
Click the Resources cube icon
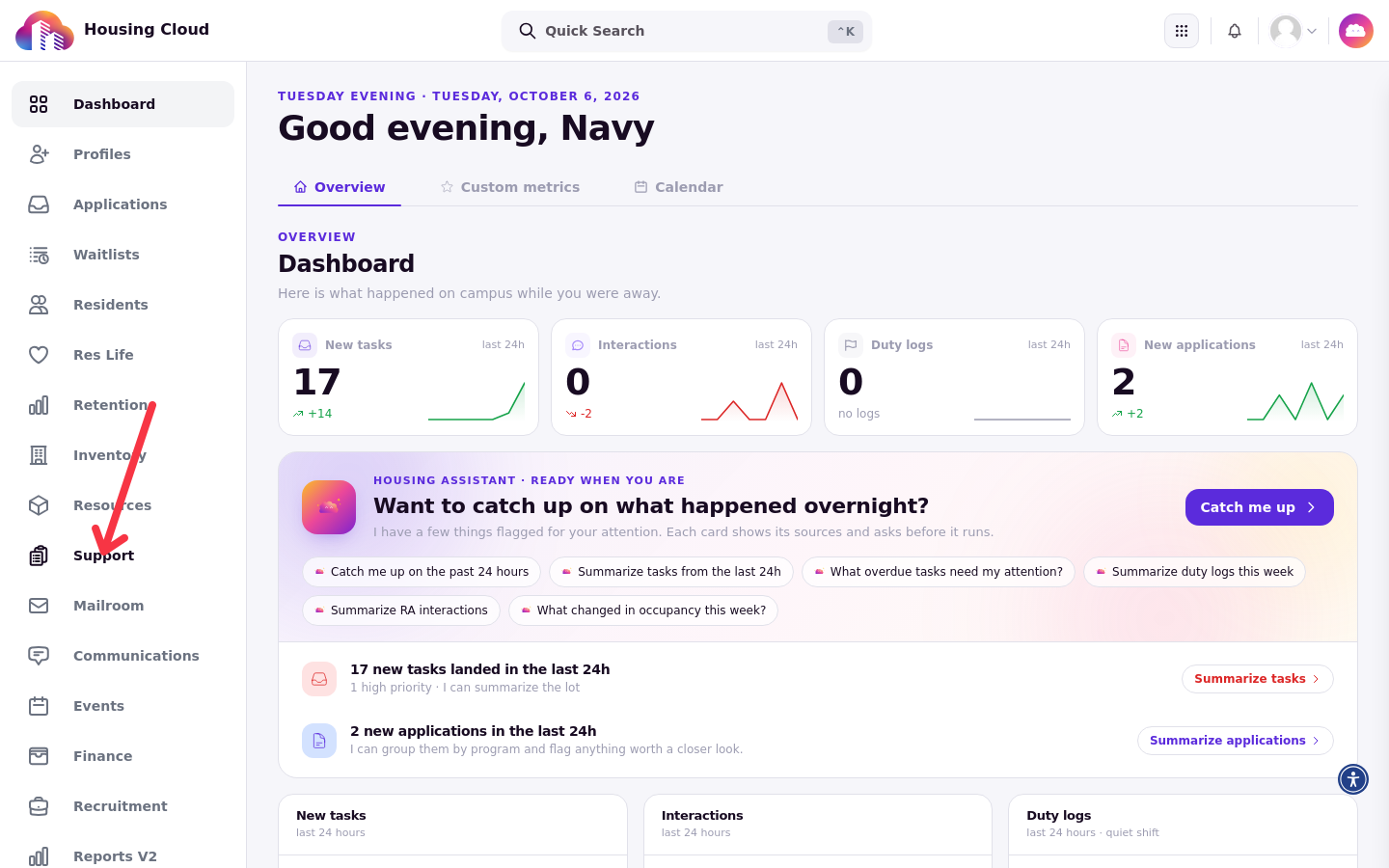[39, 505]
